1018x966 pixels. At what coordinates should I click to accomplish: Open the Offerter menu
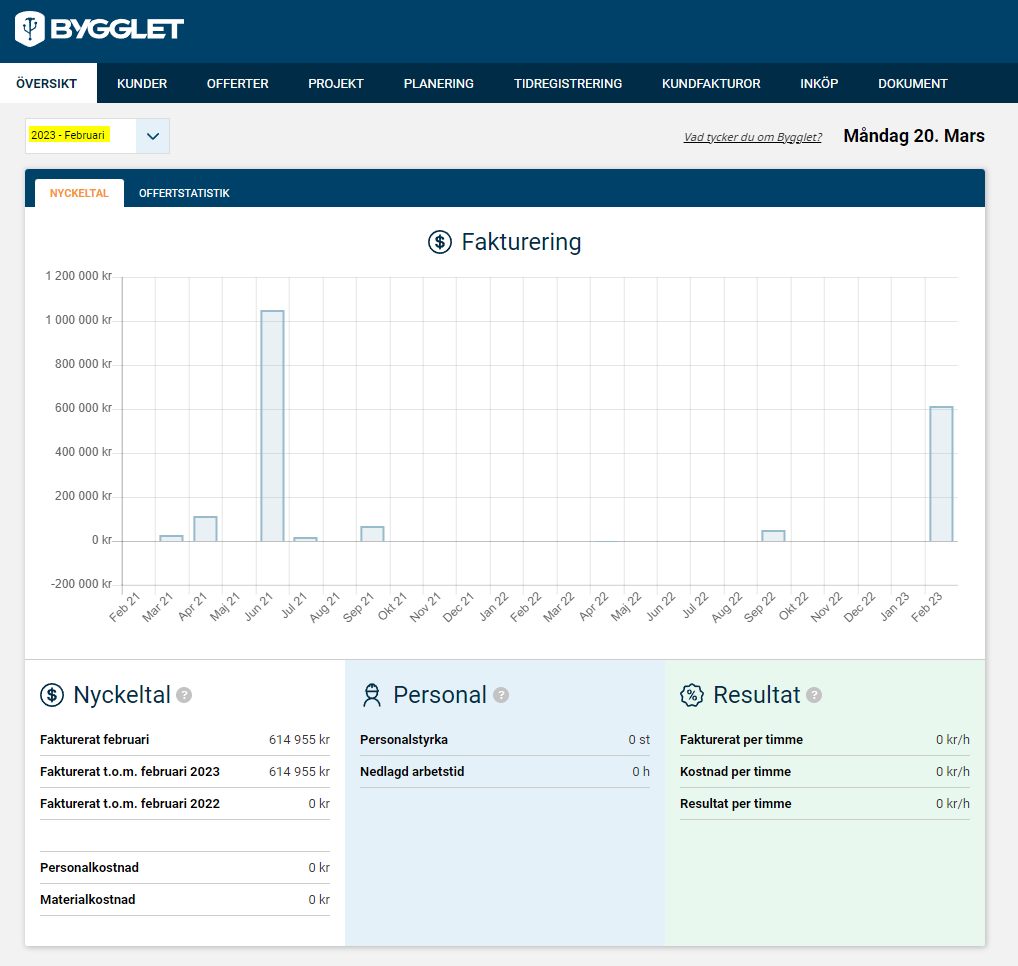pyautogui.click(x=238, y=84)
